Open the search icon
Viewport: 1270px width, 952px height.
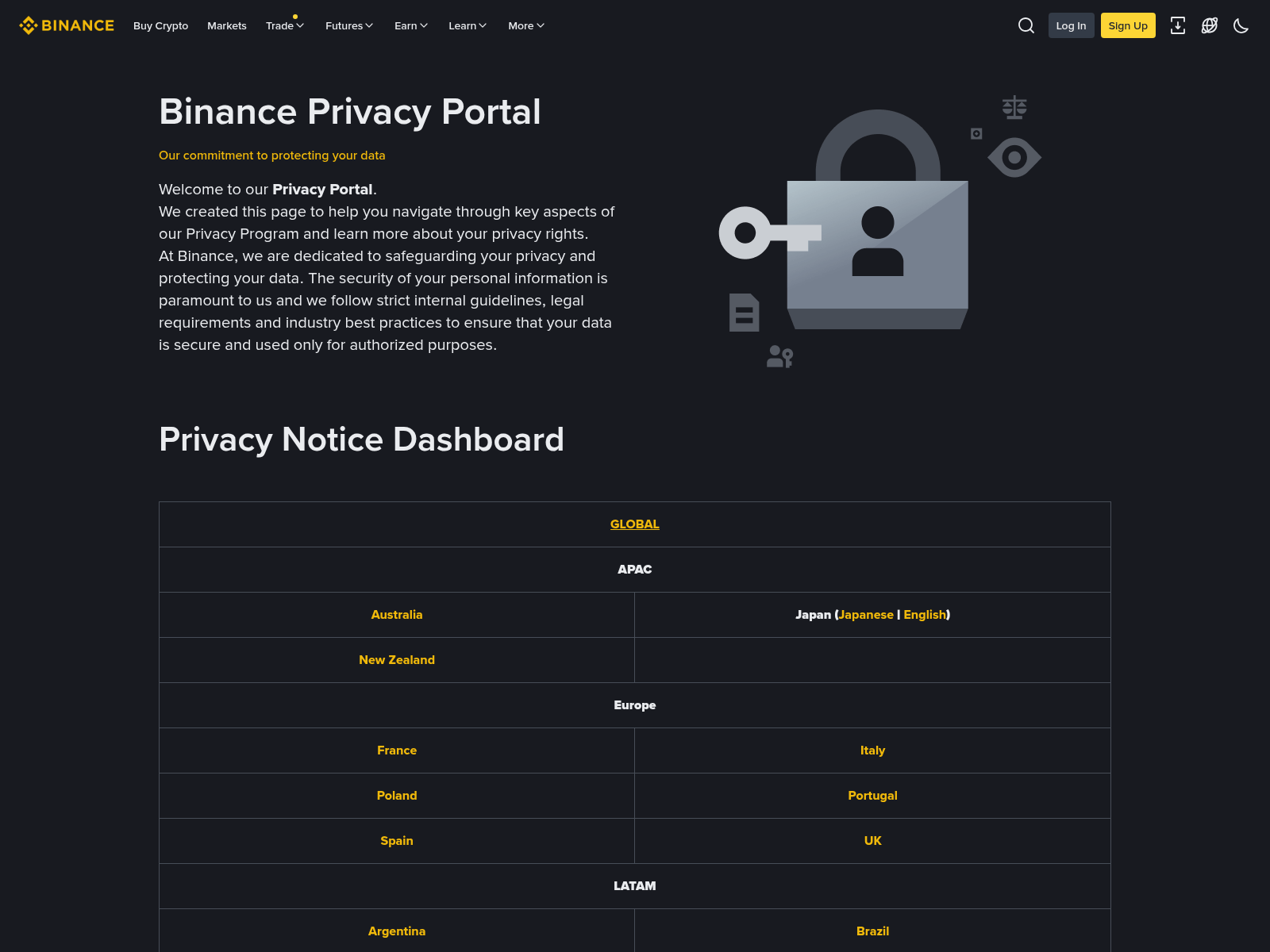pos(1026,25)
